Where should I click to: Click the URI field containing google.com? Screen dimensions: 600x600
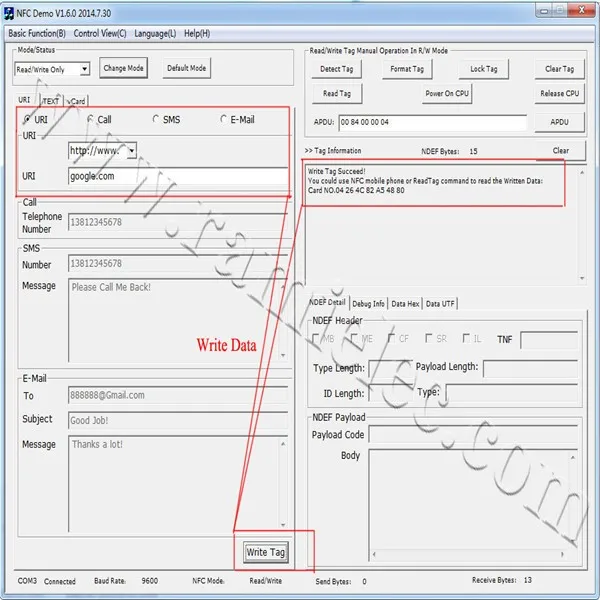tap(177, 177)
